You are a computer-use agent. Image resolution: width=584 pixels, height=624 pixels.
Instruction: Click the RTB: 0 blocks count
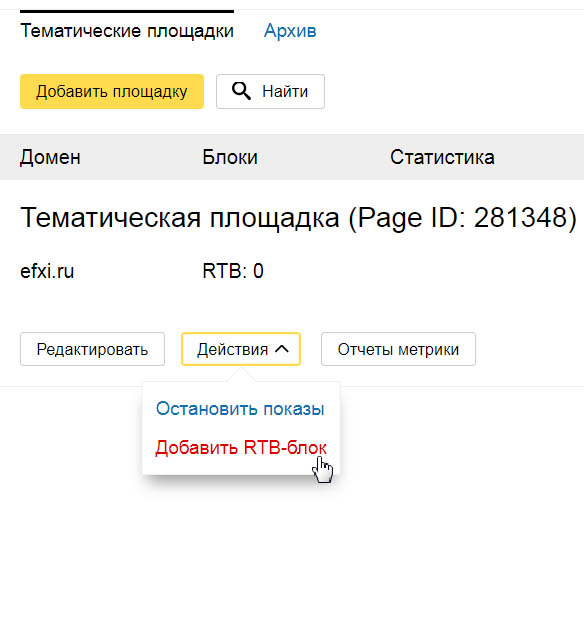point(233,271)
